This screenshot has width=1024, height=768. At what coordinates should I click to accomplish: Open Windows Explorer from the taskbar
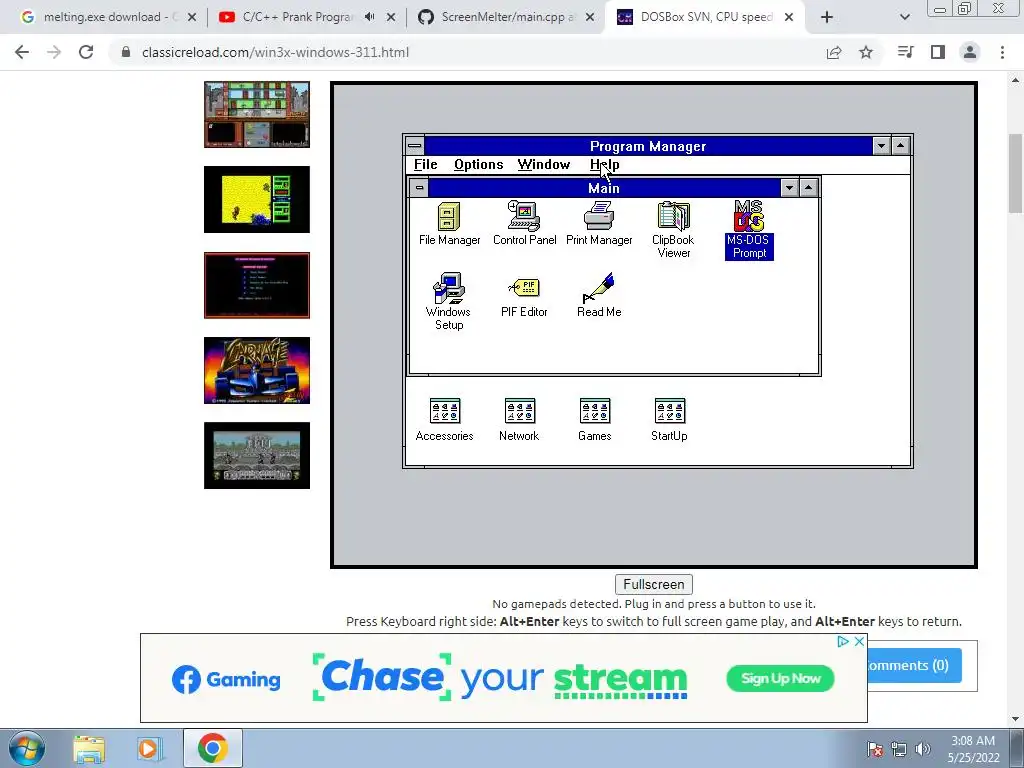coord(89,749)
